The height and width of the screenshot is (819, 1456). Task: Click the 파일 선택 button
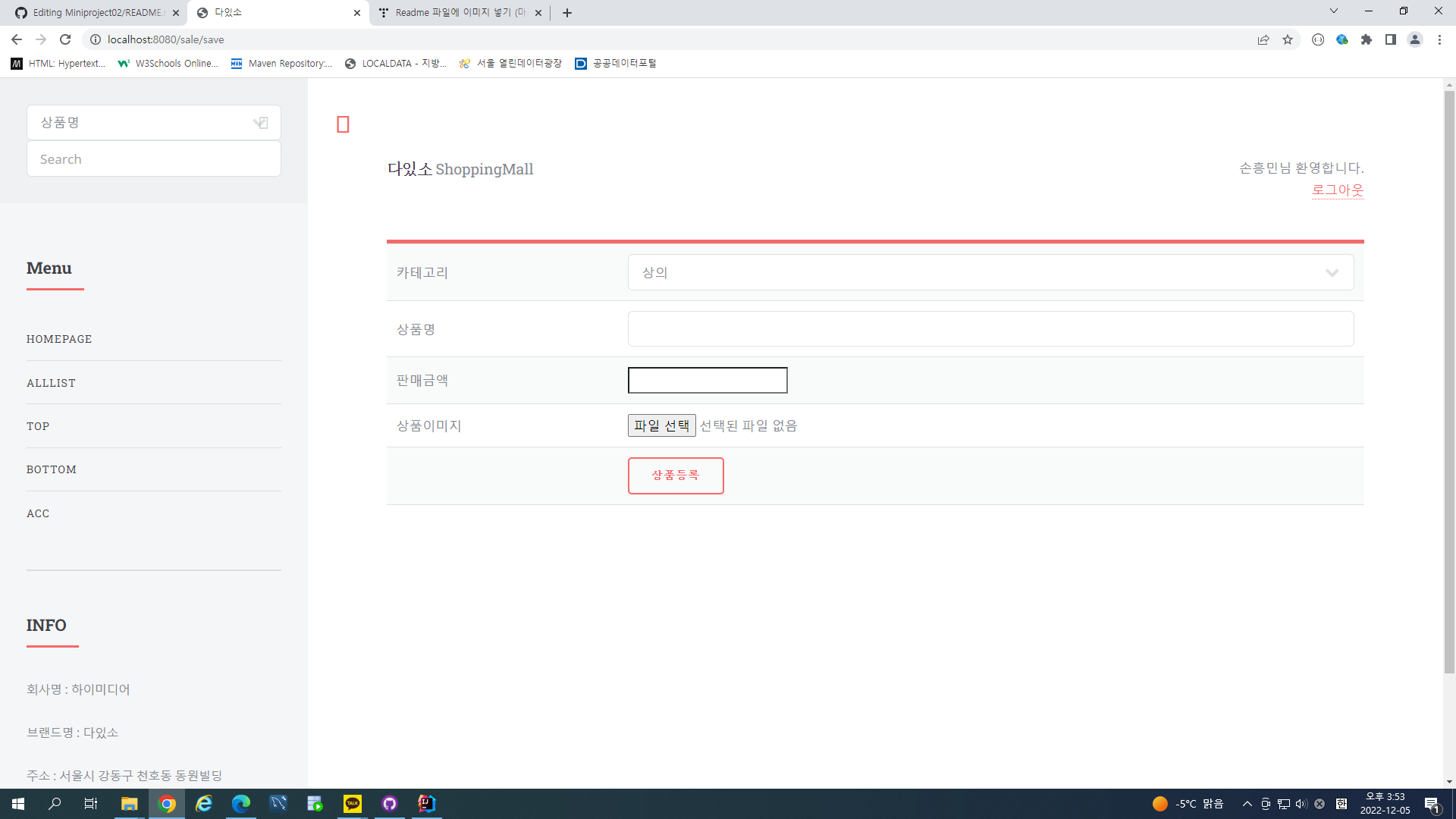(x=661, y=425)
